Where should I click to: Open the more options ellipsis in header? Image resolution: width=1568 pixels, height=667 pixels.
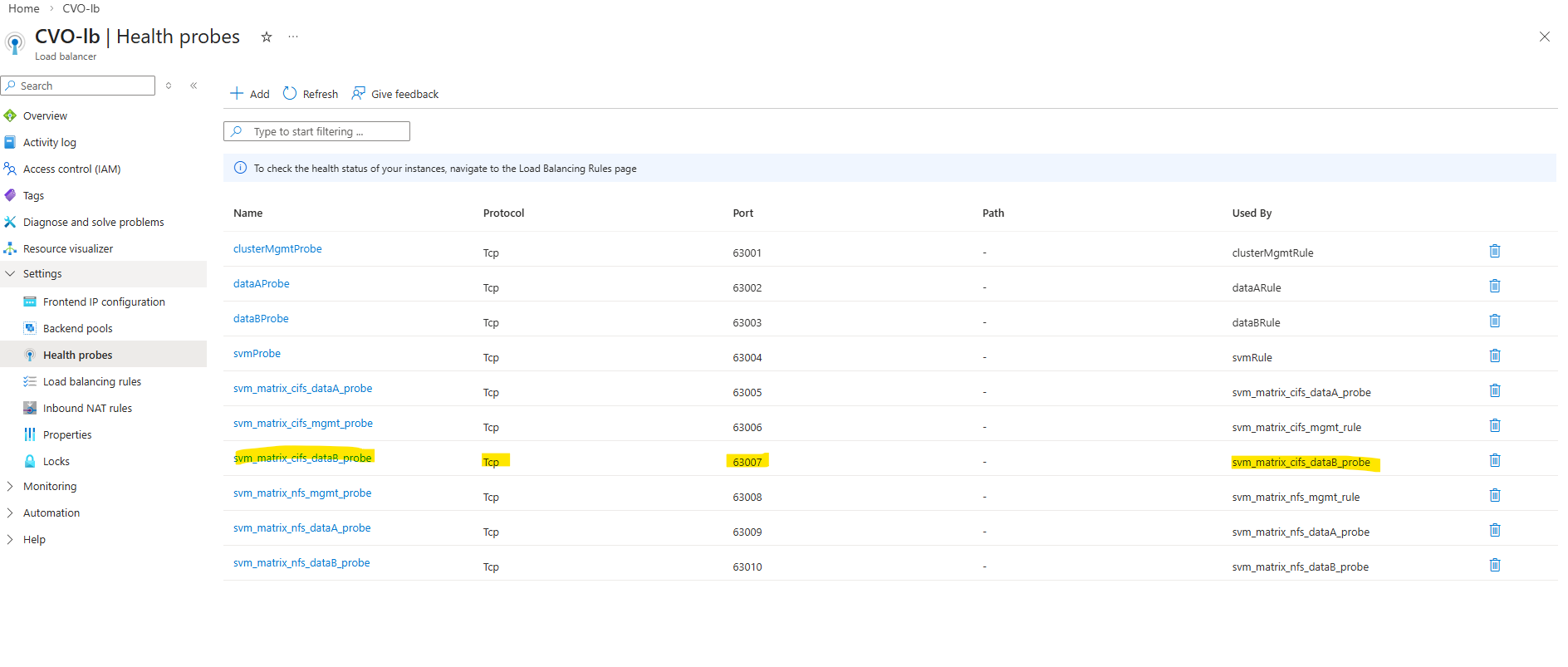pos(293,37)
